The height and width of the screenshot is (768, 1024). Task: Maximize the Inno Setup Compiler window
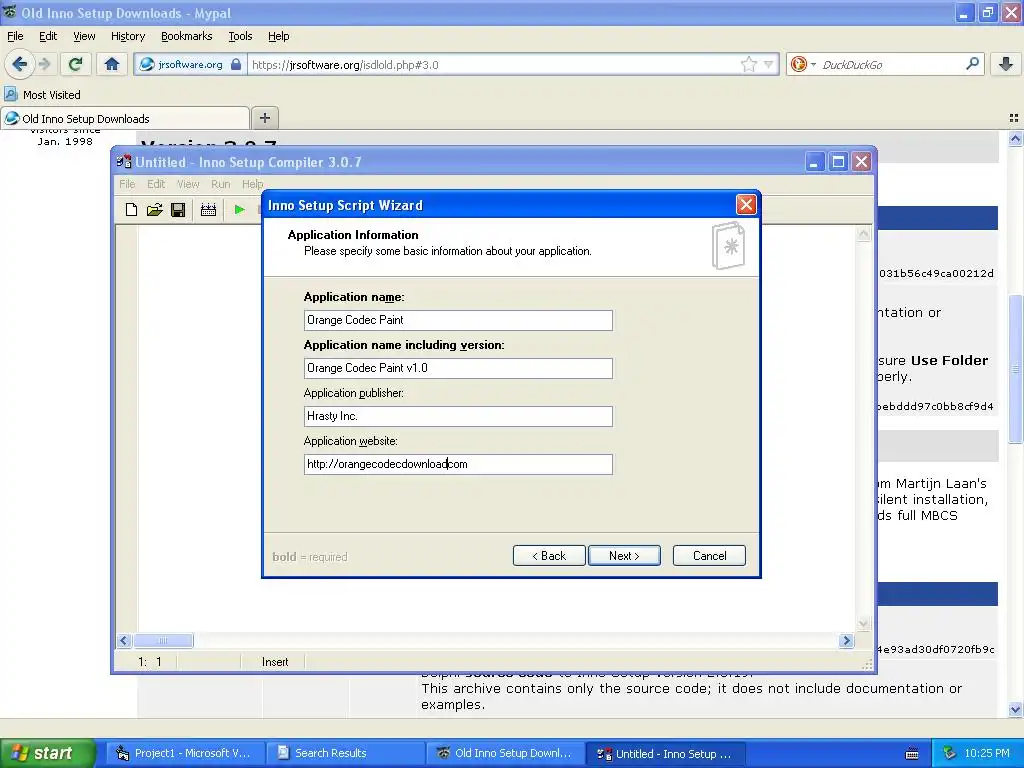point(838,161)
